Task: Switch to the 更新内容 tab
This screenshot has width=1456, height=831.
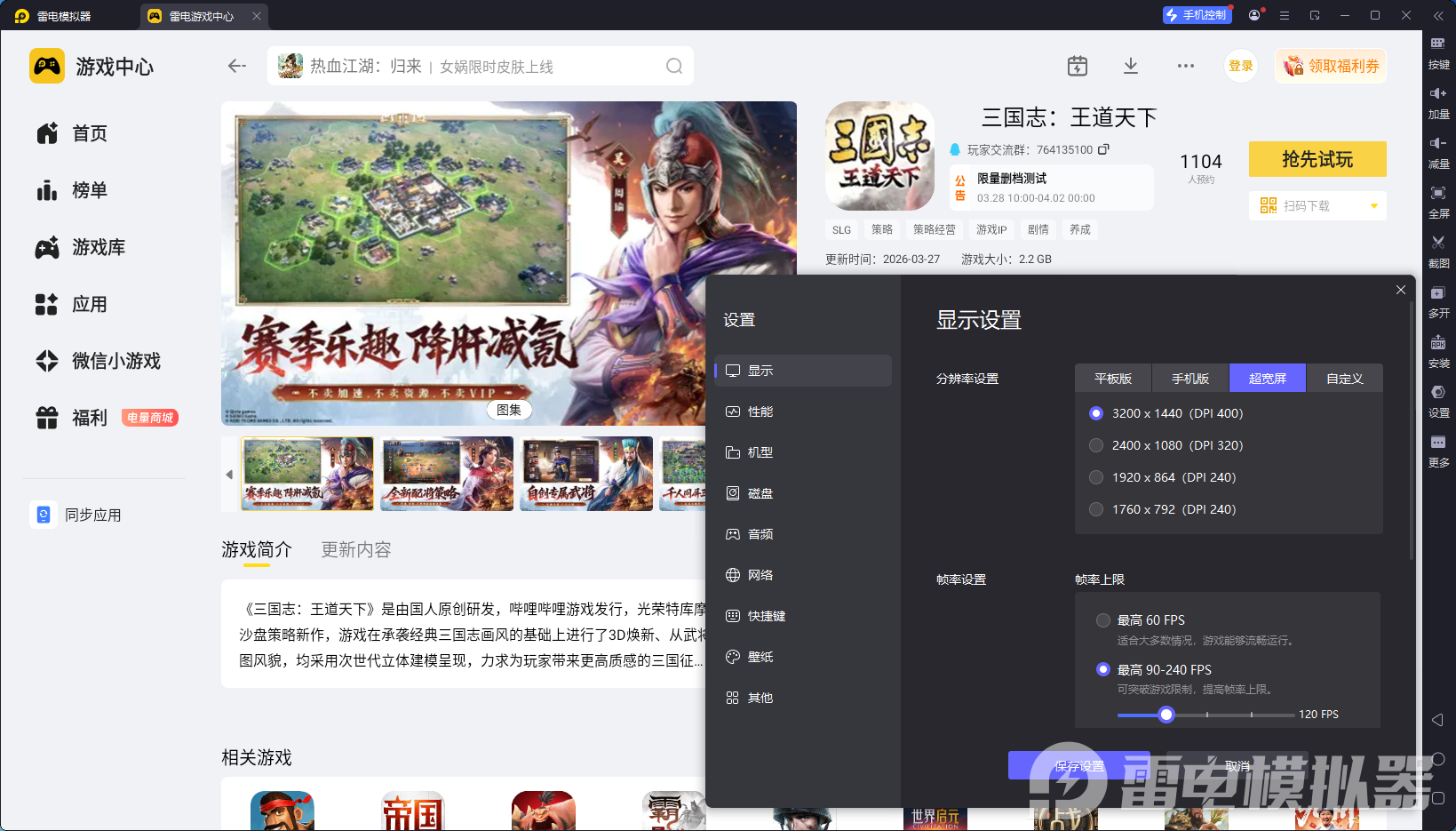Action: pyautogui.click(x=356, y=549)
